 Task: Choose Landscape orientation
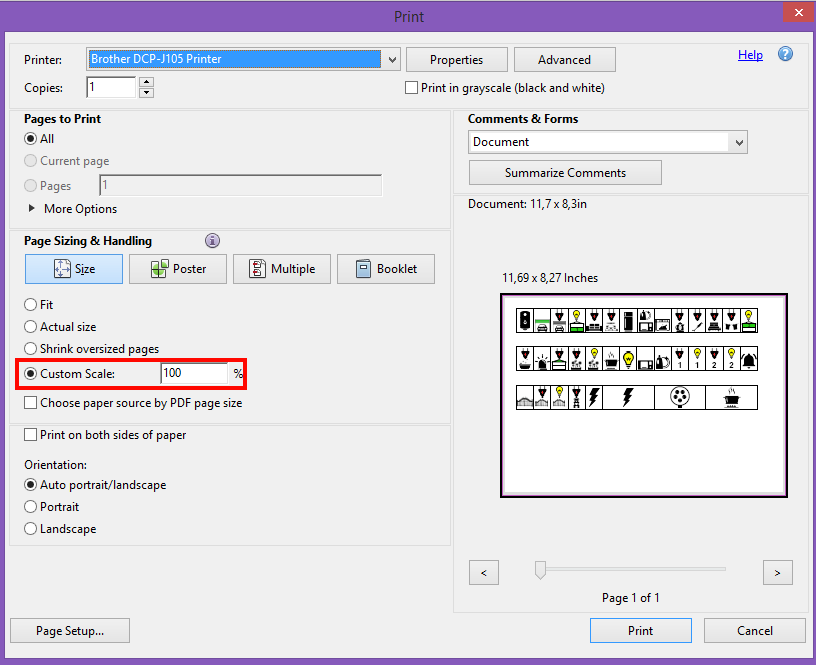[31, 529]
